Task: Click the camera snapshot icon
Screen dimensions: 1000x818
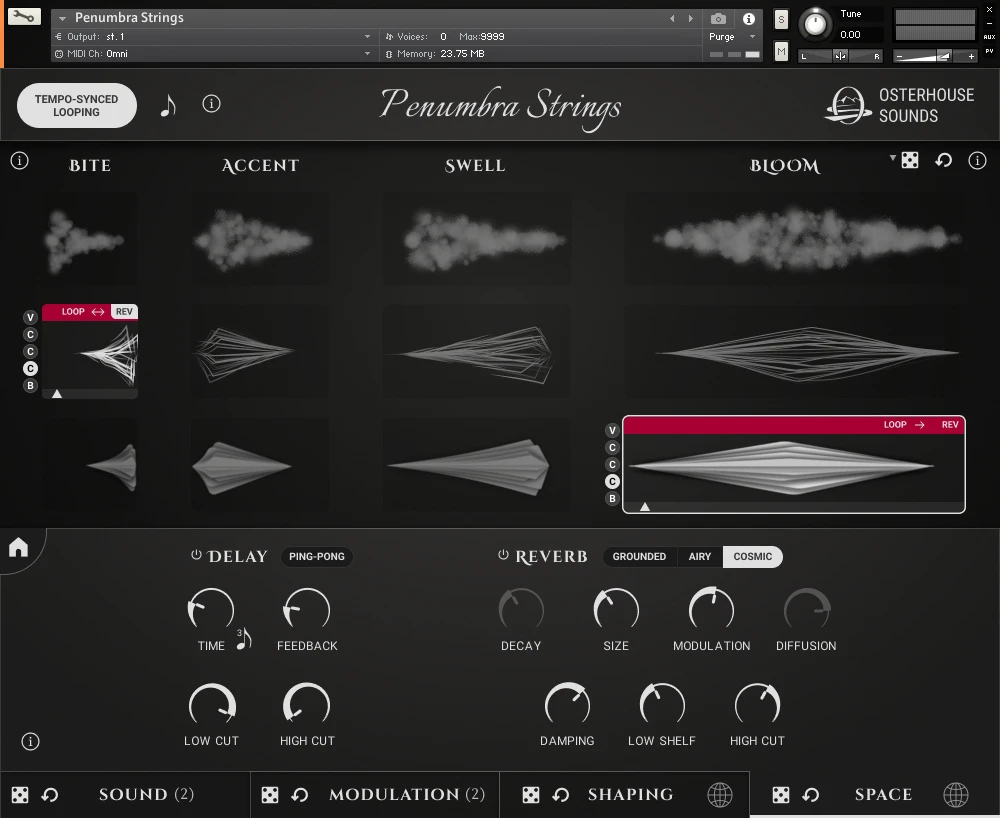Action: click(718, 18)
